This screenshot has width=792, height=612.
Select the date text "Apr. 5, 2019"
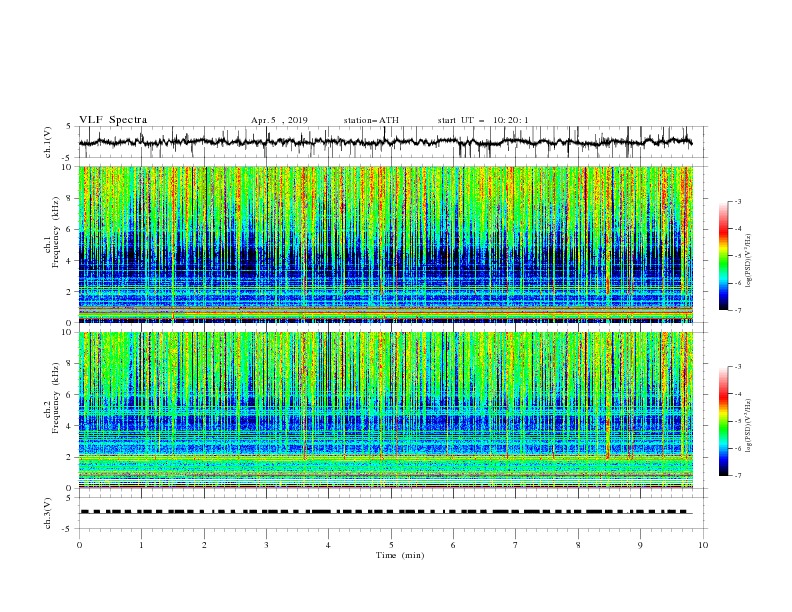click(x=279, y=120)
